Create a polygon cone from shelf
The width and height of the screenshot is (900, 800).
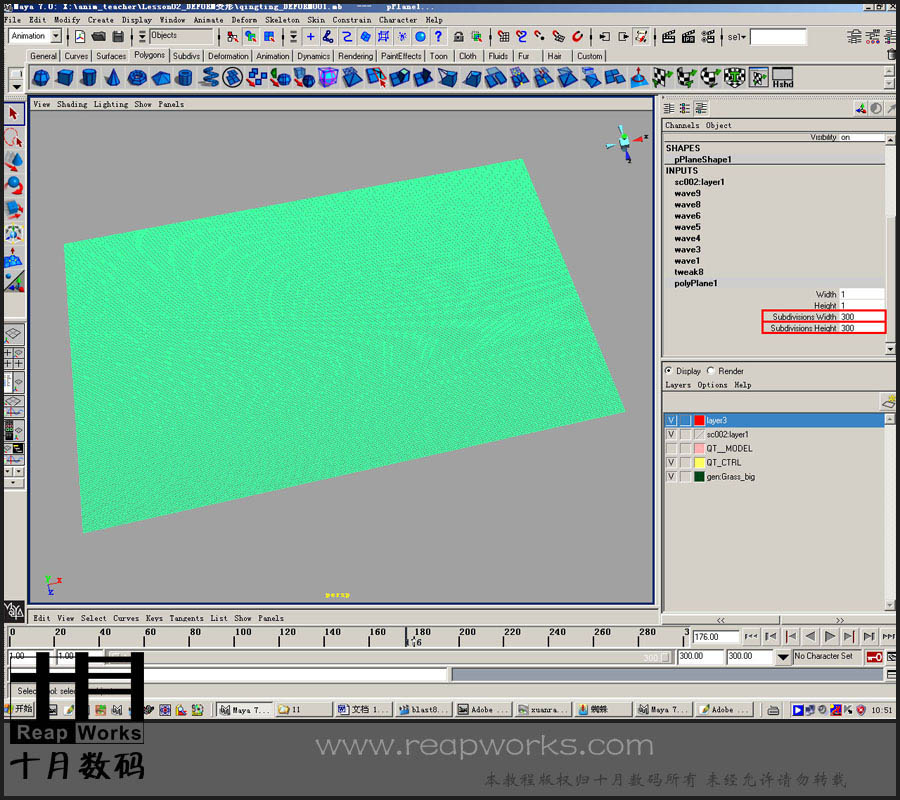(112, 77)
